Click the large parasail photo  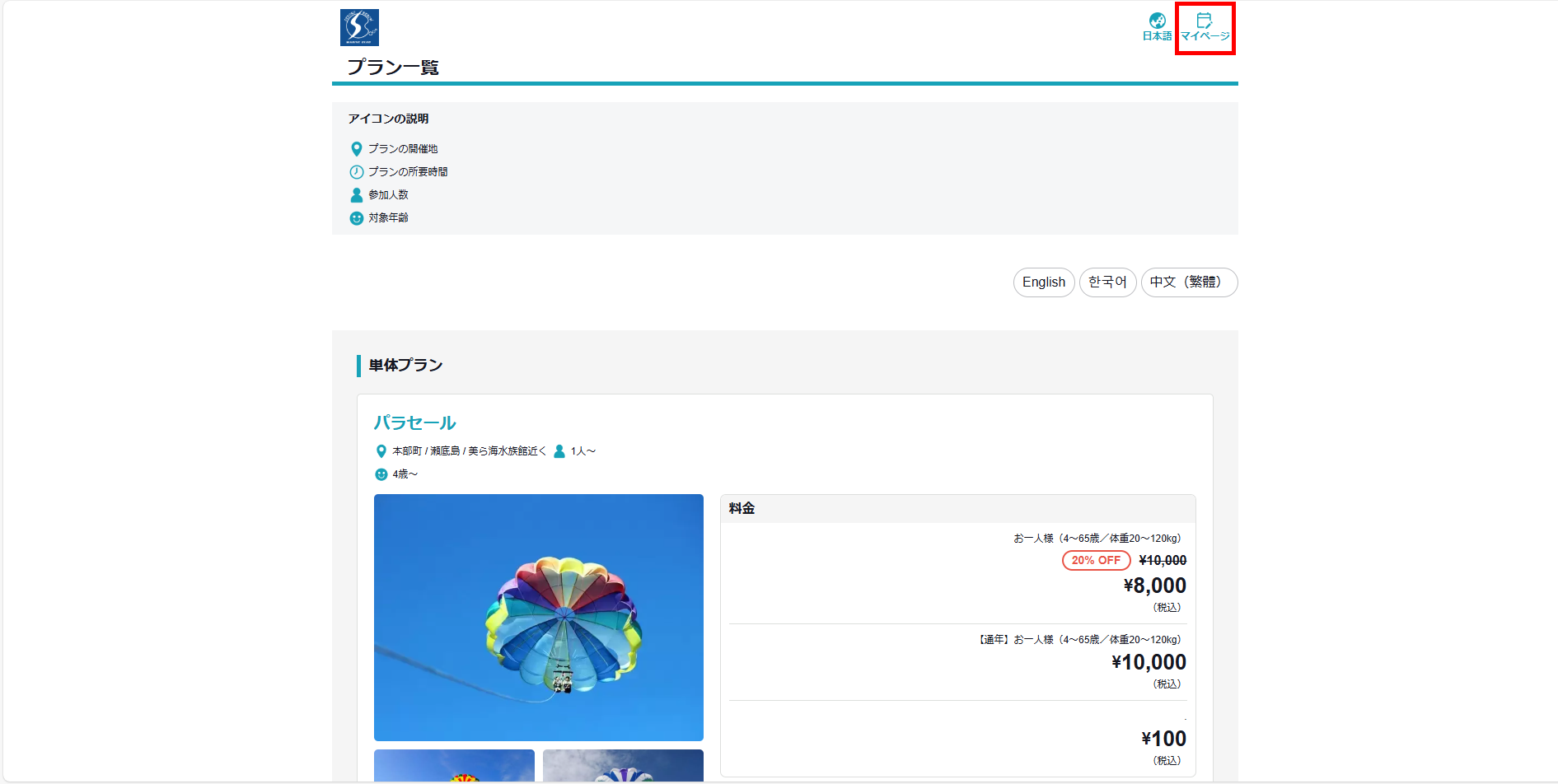tap(538, 617)
